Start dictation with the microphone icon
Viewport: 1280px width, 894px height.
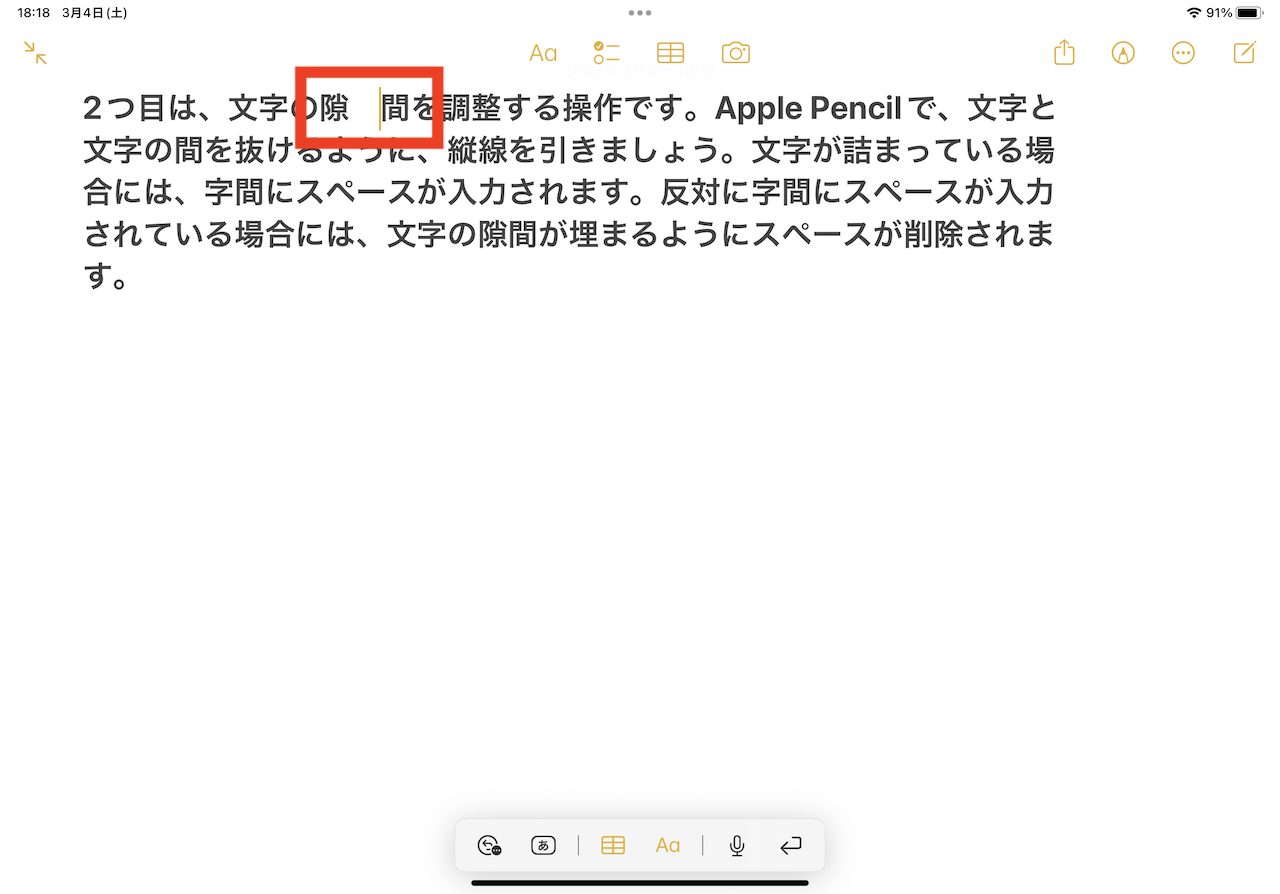737,846
